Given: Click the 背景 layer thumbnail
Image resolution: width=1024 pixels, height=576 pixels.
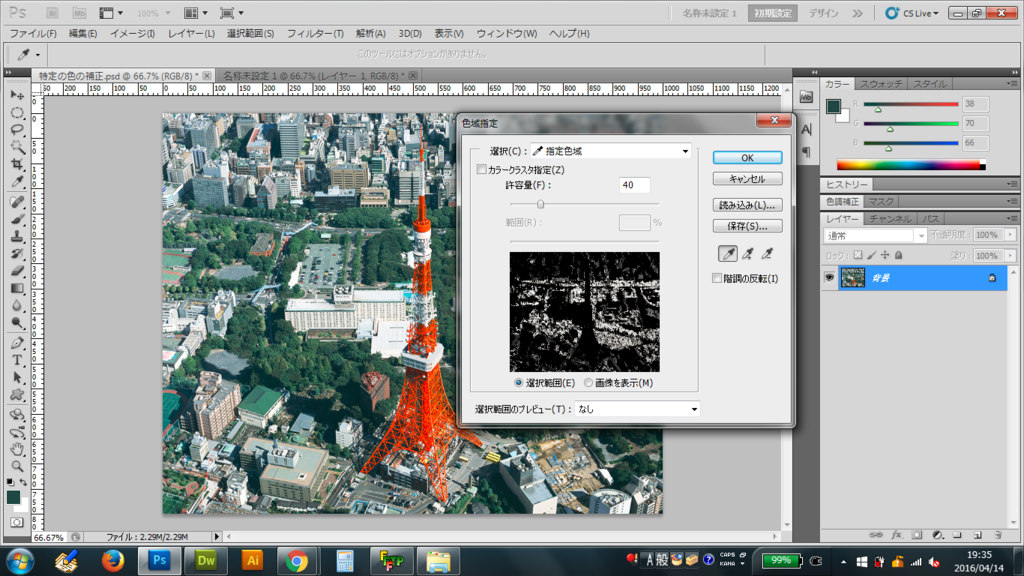Looking at the screenshot, I should (852, 278).
